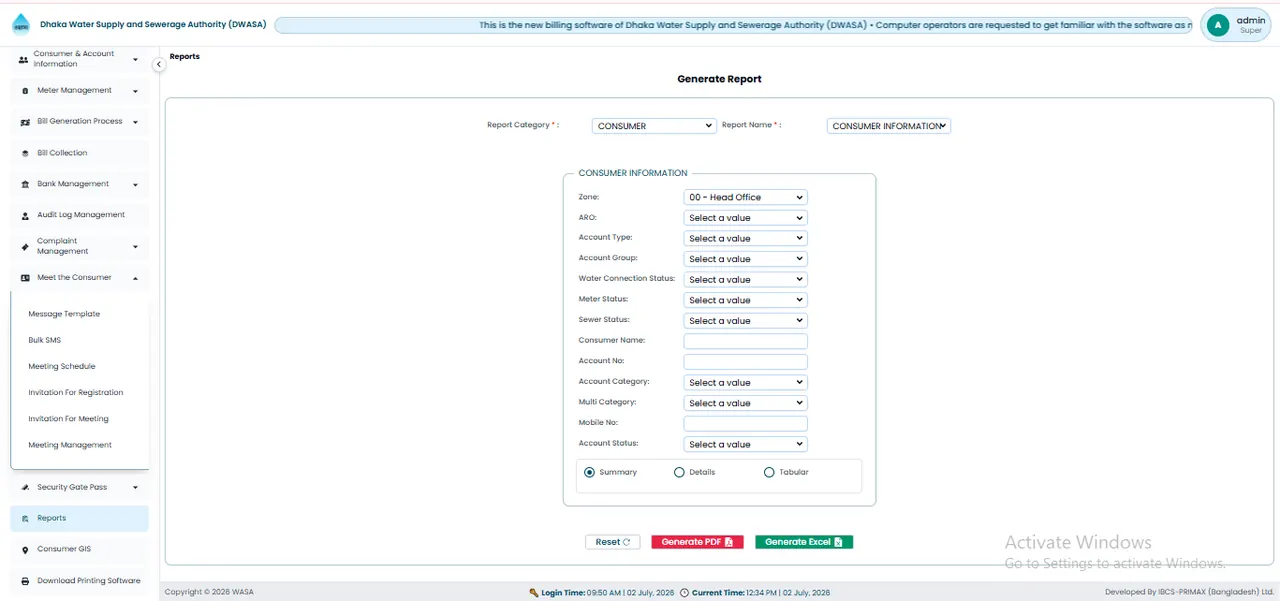This screenshot has height=601, width=1280.
Task: Collapse the sidebar with the chevron button
Action: (x=158, y=64)
